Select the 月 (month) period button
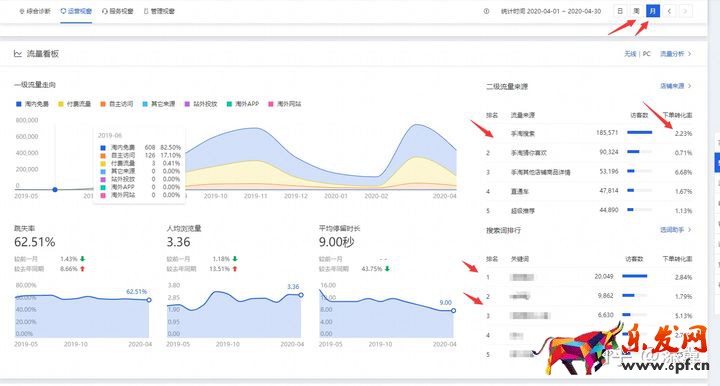 653,11
